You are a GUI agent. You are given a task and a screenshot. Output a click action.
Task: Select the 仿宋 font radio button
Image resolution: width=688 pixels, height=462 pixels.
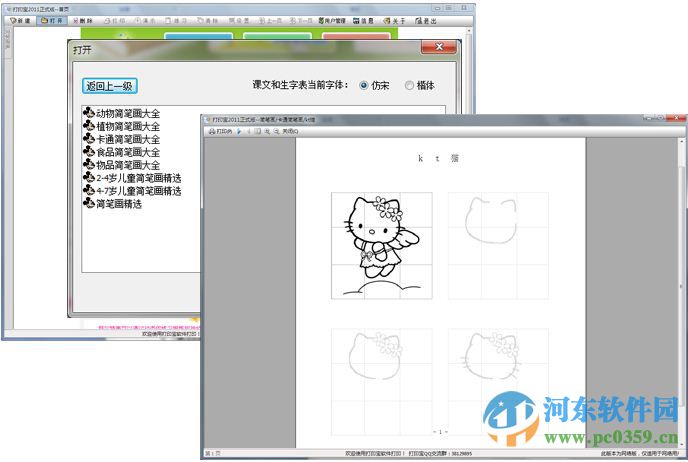[x=364, y=86]
